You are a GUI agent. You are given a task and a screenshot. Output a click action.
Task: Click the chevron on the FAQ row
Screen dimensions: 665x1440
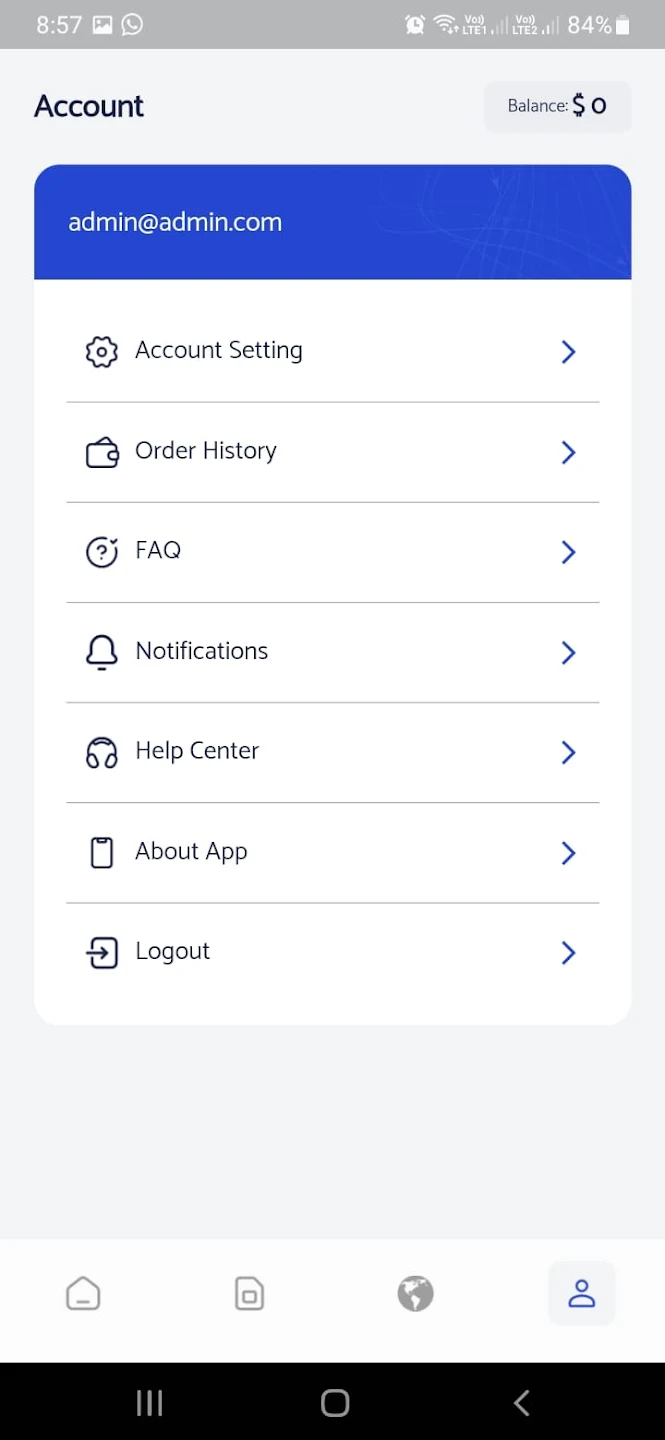pos(568,552)
